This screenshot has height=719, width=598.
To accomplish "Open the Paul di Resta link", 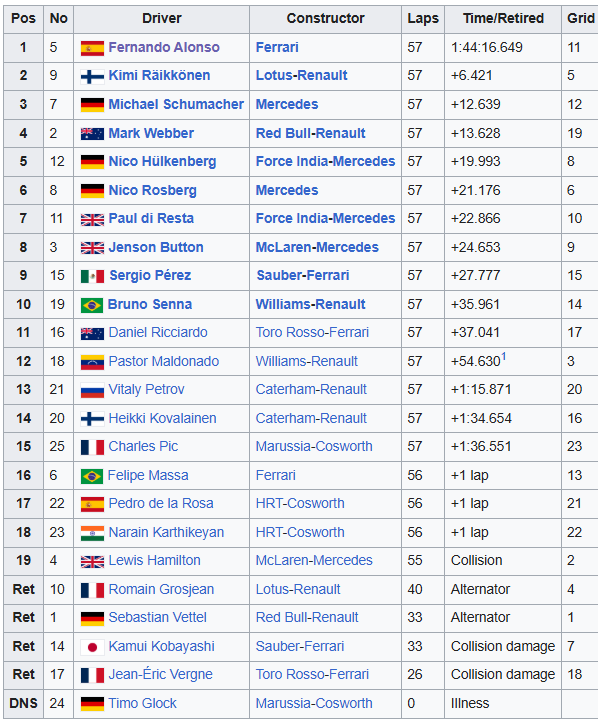I will pos(151,218).
